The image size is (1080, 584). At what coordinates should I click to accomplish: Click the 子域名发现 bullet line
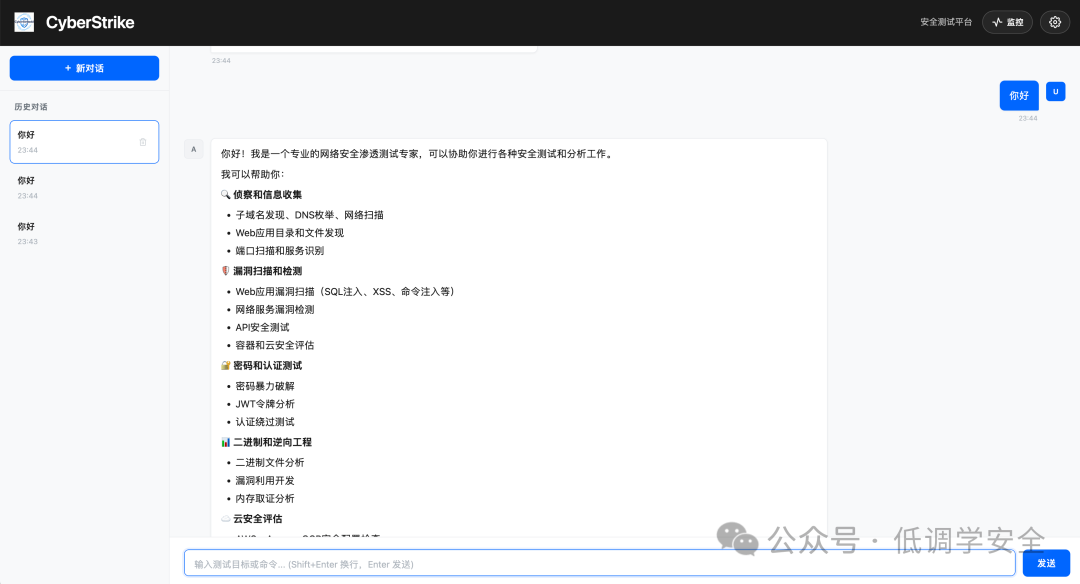tap(309, 215)
